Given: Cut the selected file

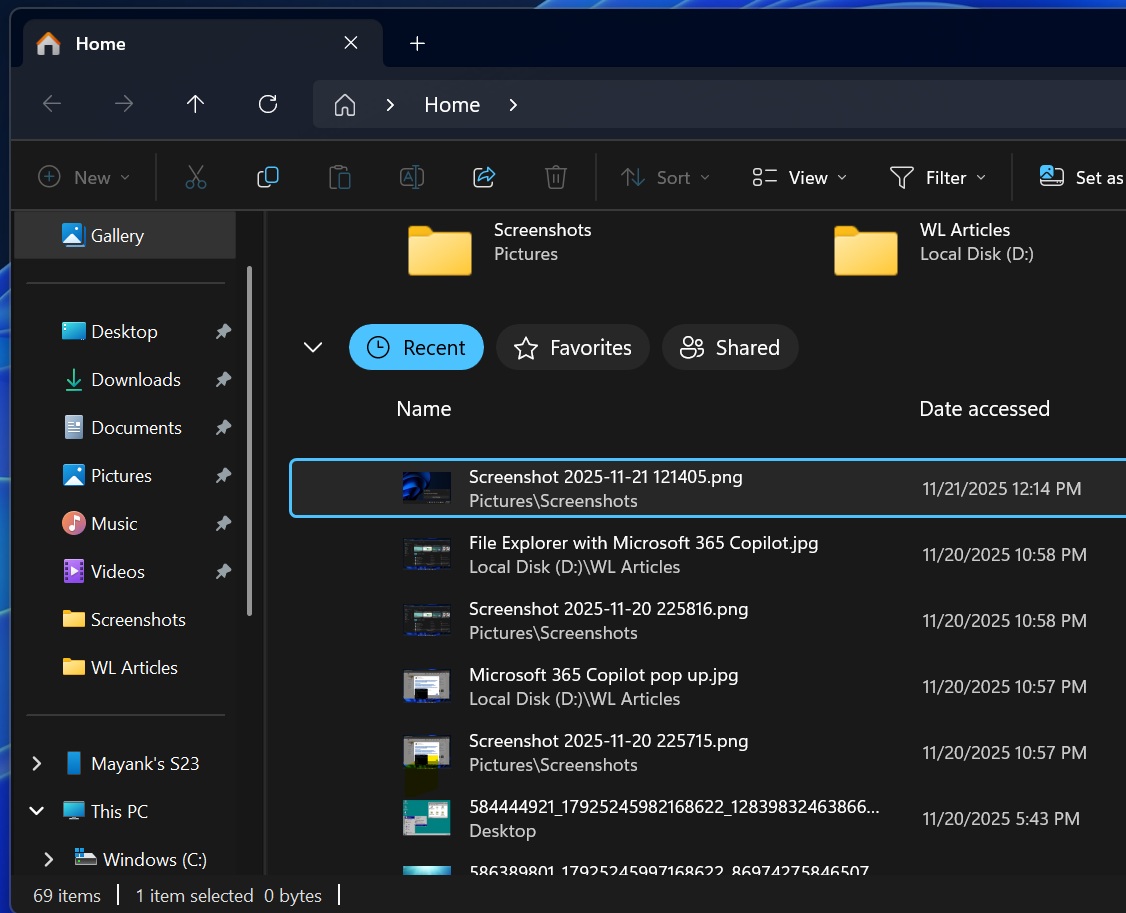Looking at the screenshot, I should (x=195, y=177).
